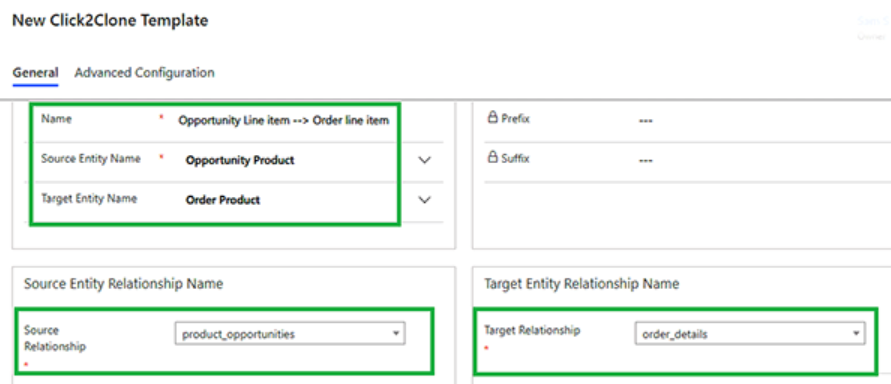Click the Target Entity Relationship Name heading

click(581, 283)
